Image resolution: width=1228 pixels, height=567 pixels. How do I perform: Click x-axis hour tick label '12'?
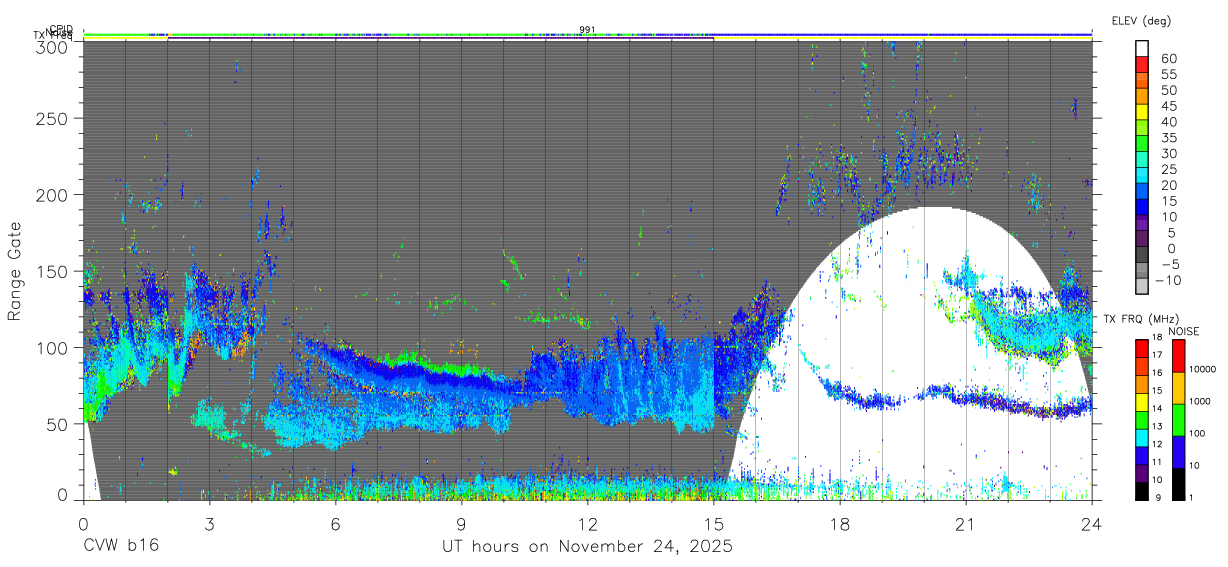point(588,523)
